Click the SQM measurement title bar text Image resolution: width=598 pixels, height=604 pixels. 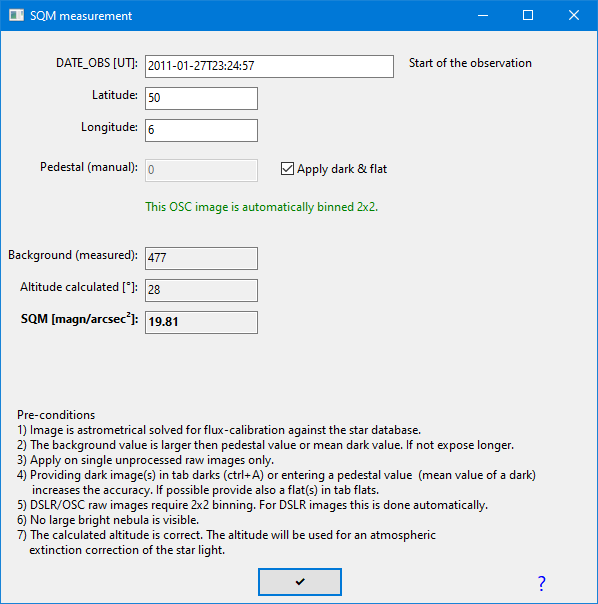click(81, 16)
